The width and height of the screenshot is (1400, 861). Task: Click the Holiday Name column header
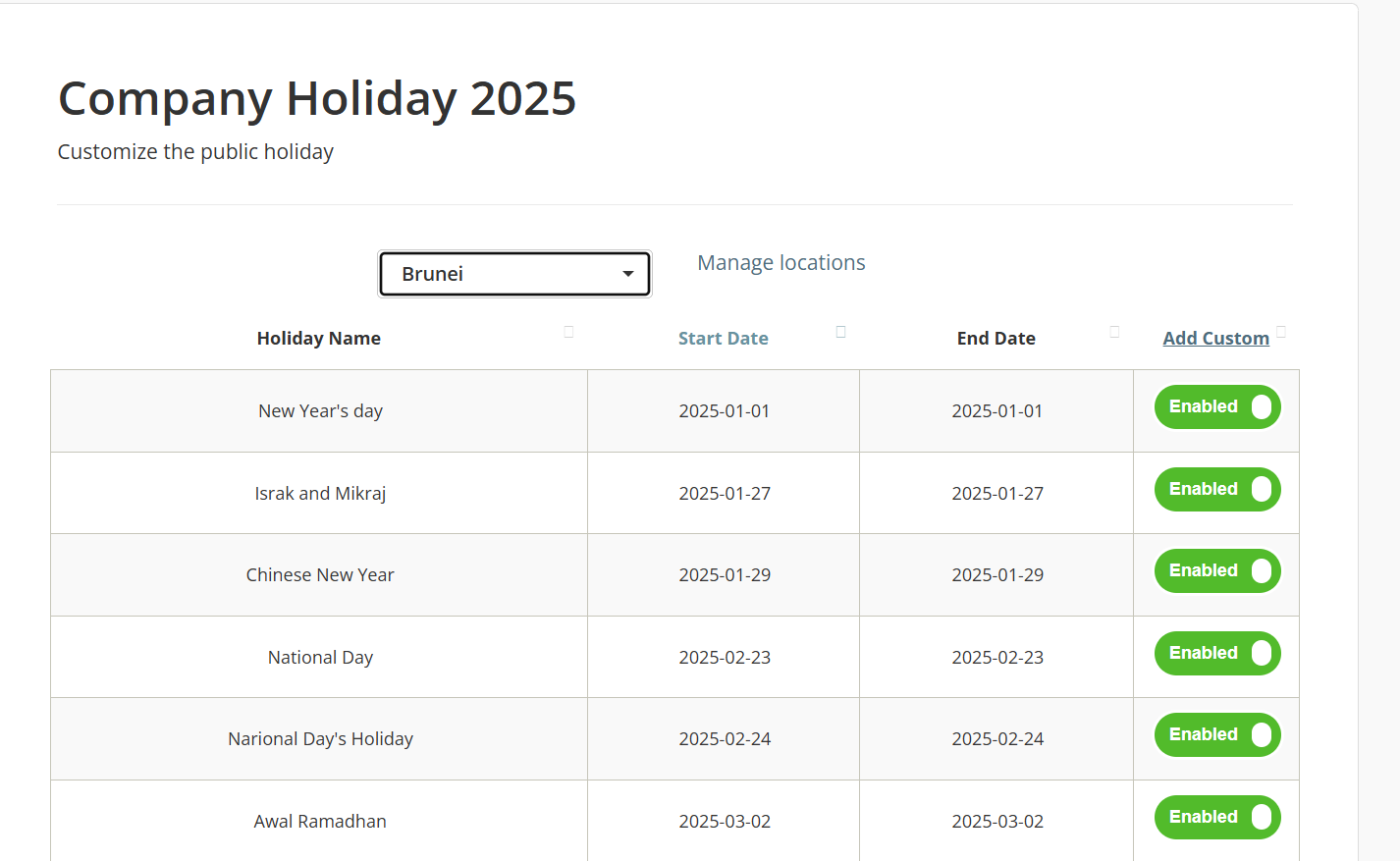[x=318, y=339]
